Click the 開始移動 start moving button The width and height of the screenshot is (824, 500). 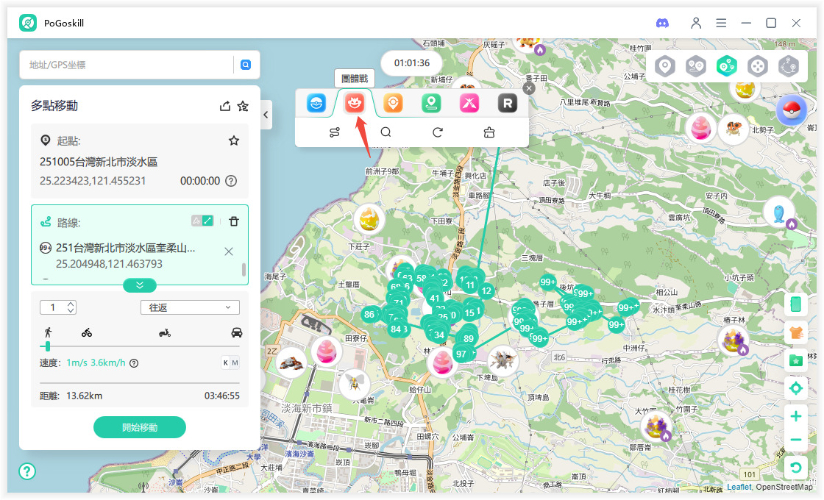(139, 427)
